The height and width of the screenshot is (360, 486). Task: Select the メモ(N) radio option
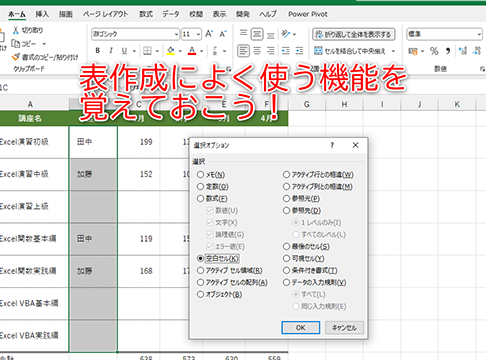click(x=200, y=174)
